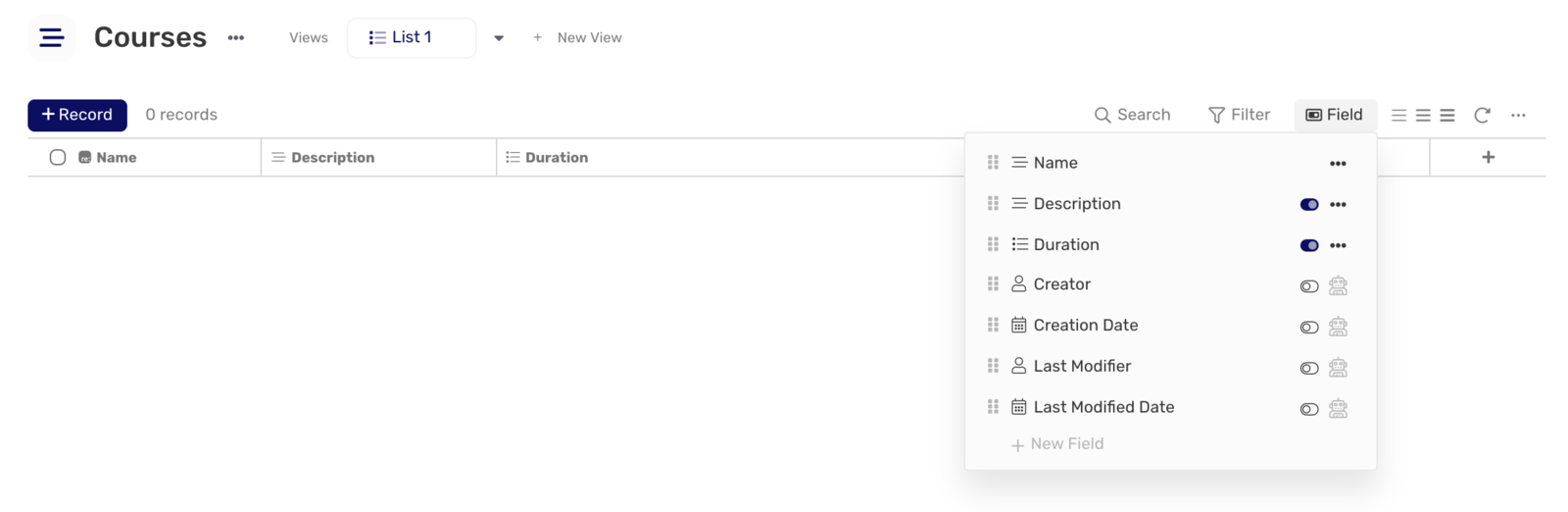Image resolution: width=1568 pixels, height=512 pixels.
Task: Select the compact row height icon
Action: coord(1398,115)
